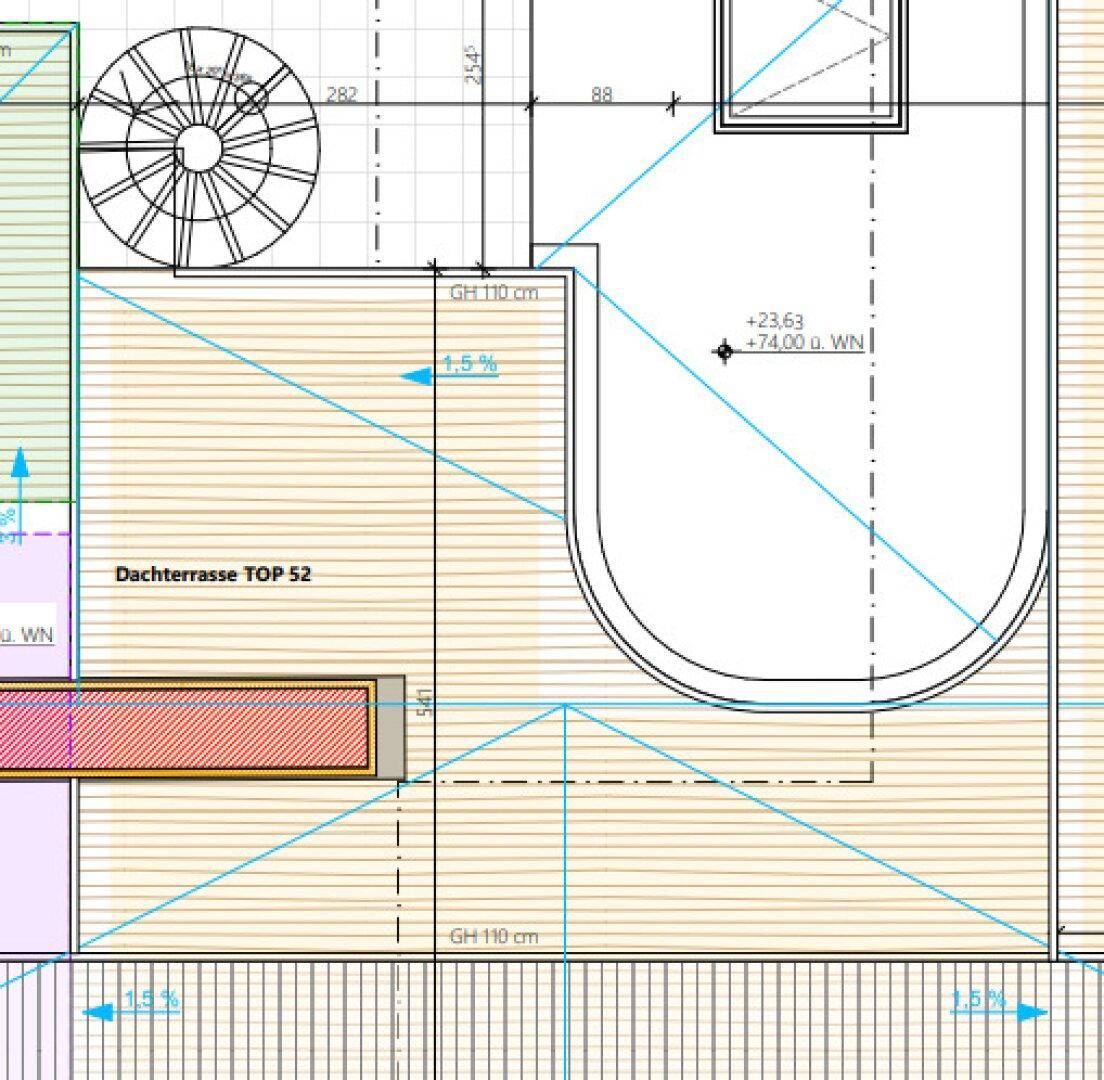Screen dimensions: 1104x1080
Task: Click the gray block at red bar end
Action: coord(392,727)
